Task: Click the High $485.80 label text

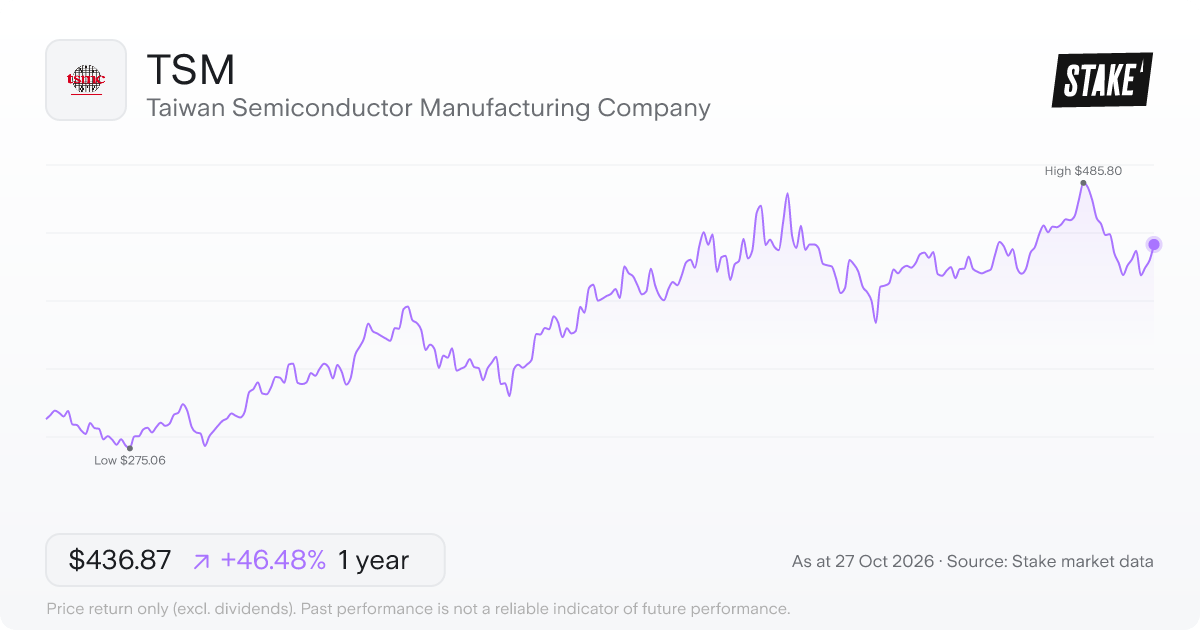Action: click(x=1083, y=170)
